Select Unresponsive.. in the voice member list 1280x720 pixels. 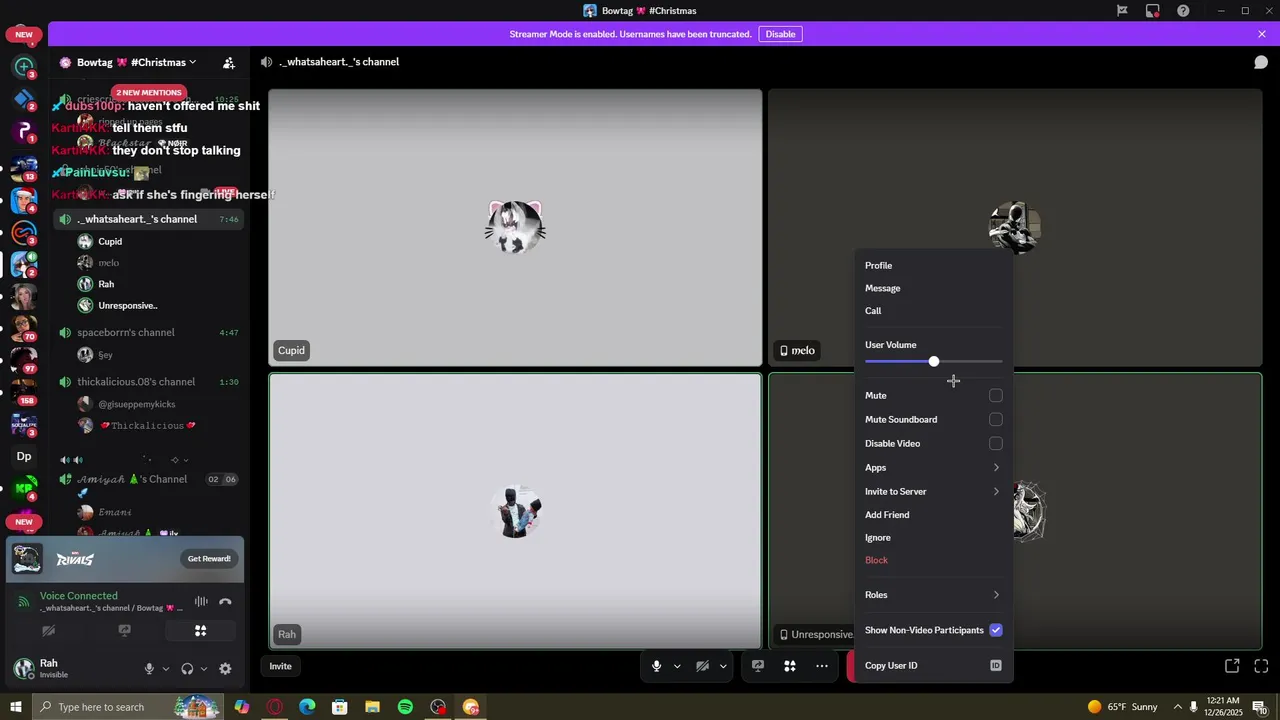coord(128,306)
